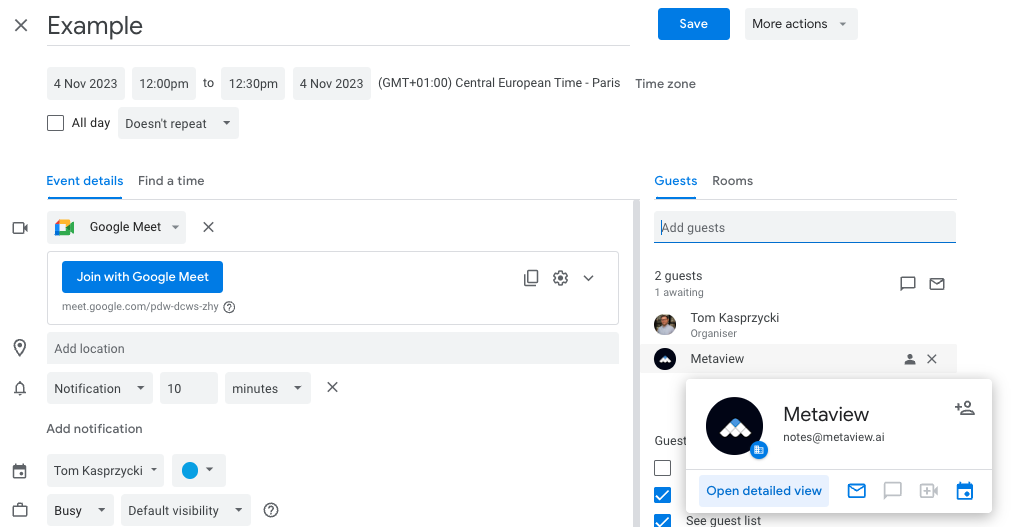The image size is (1020, 527).
Task: Click the calendar icon beside Tom Kasprzycki
Action: click(x=20, y=471)
